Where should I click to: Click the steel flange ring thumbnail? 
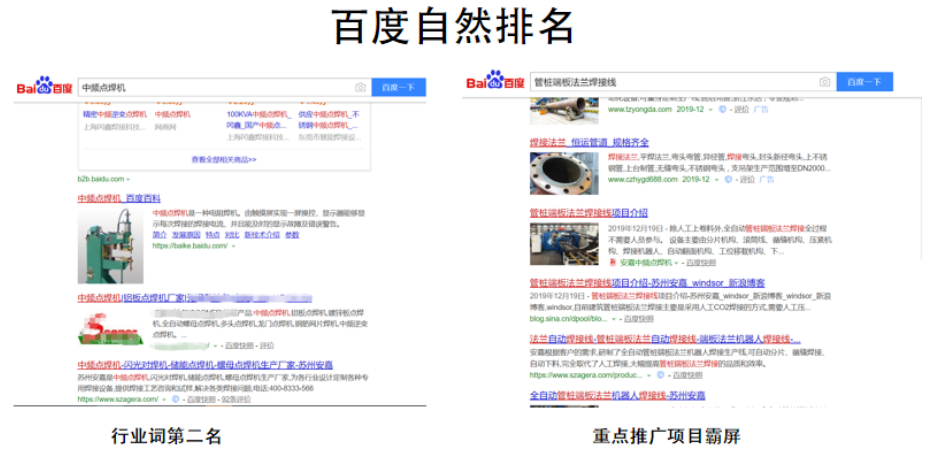(564, 173)
